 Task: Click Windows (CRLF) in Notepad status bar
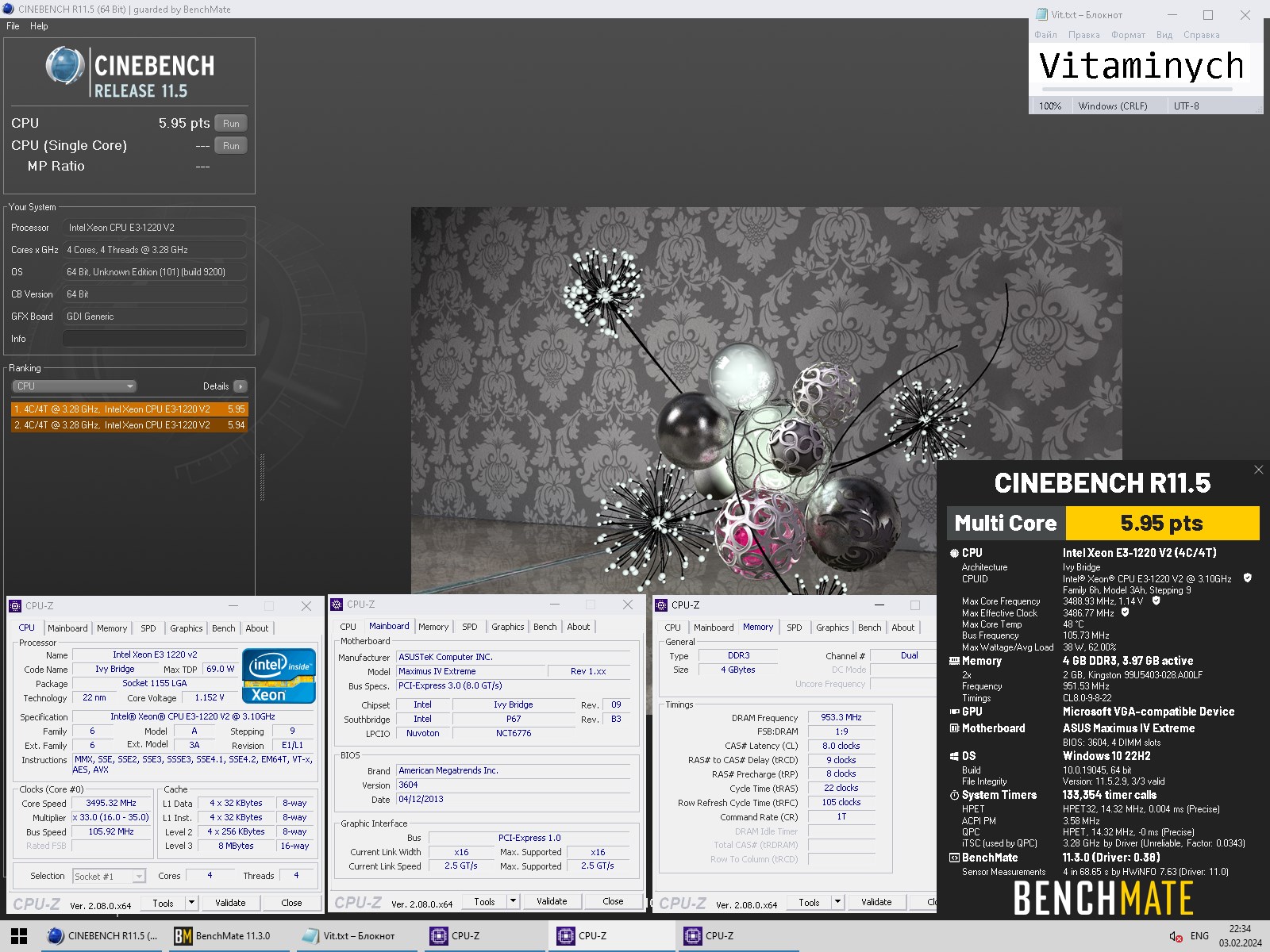point(1113,106)
